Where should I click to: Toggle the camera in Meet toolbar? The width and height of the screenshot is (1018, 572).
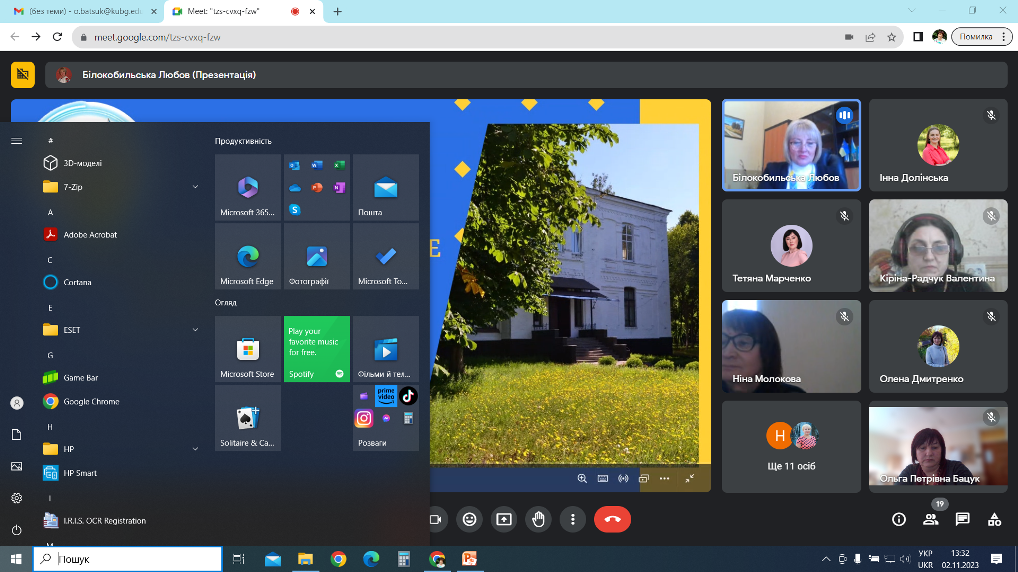pyautogui.click(x=436, y=519)
